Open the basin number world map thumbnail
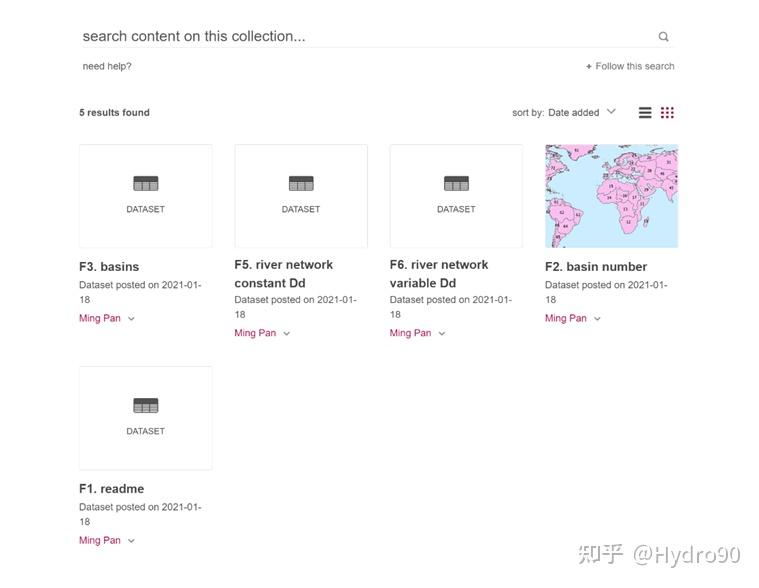The image size is (759, 588). tap(611, 196)
